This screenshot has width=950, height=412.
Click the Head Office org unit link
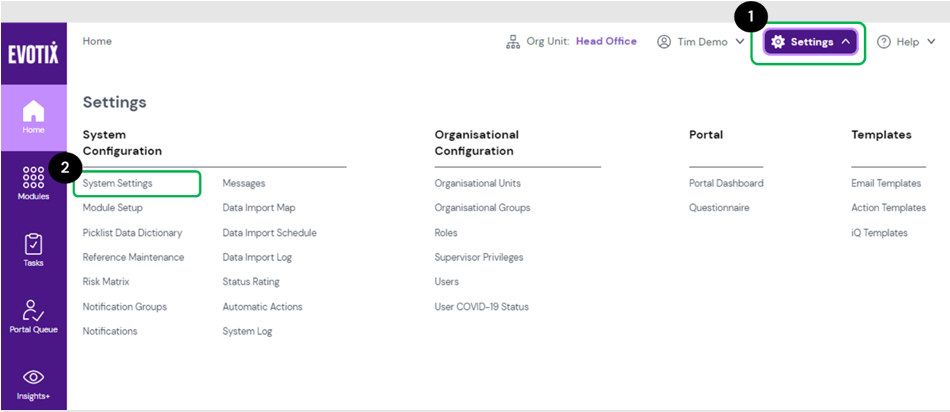click(606, 42)
